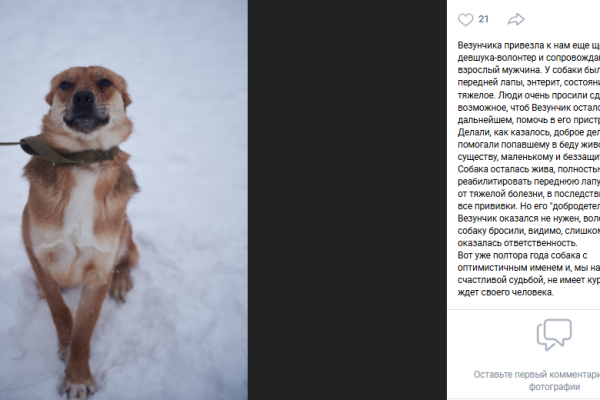Share the photo using the arrow icon
This screenshot has height=400, width=600.
516,19
